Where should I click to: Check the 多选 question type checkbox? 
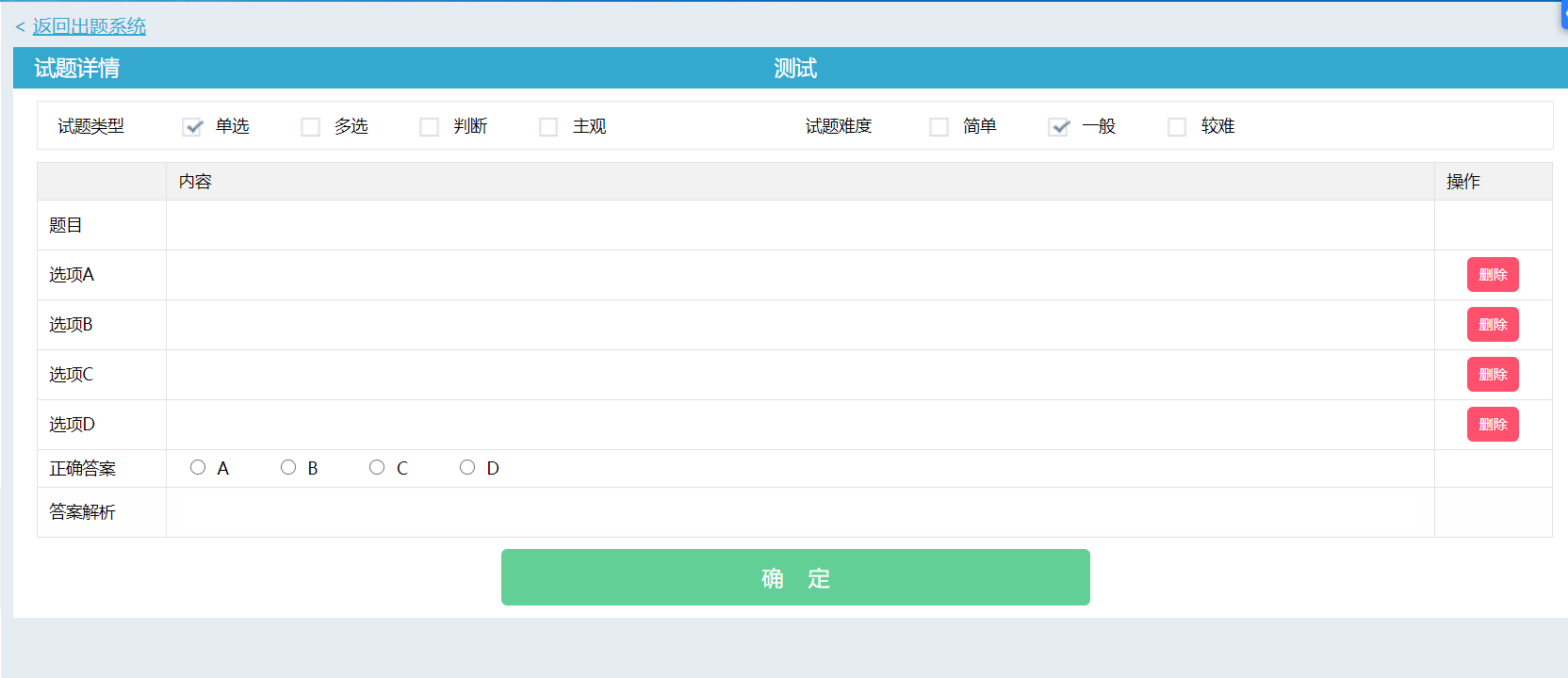pyautogui.click(x=310, y=127)
